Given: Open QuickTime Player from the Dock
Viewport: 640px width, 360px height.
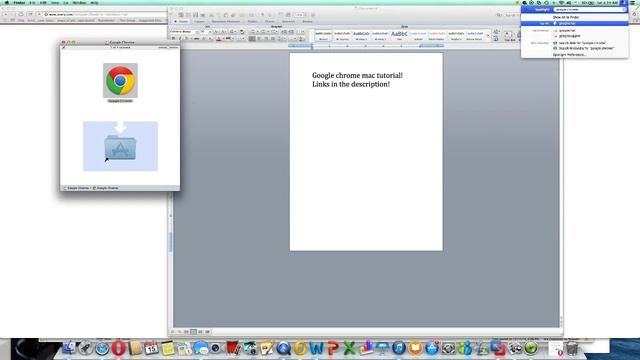Looking at the screenshot, I should point(283,348).
